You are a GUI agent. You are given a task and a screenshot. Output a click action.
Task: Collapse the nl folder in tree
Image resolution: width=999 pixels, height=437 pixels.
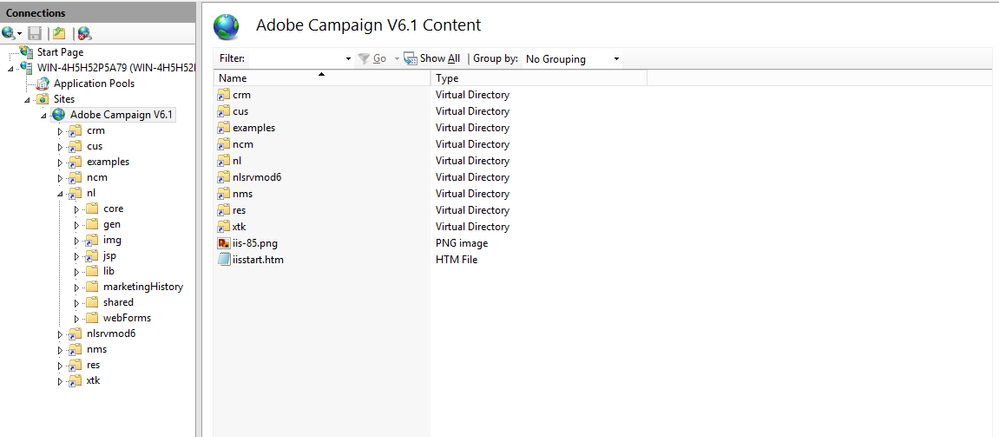60,193
